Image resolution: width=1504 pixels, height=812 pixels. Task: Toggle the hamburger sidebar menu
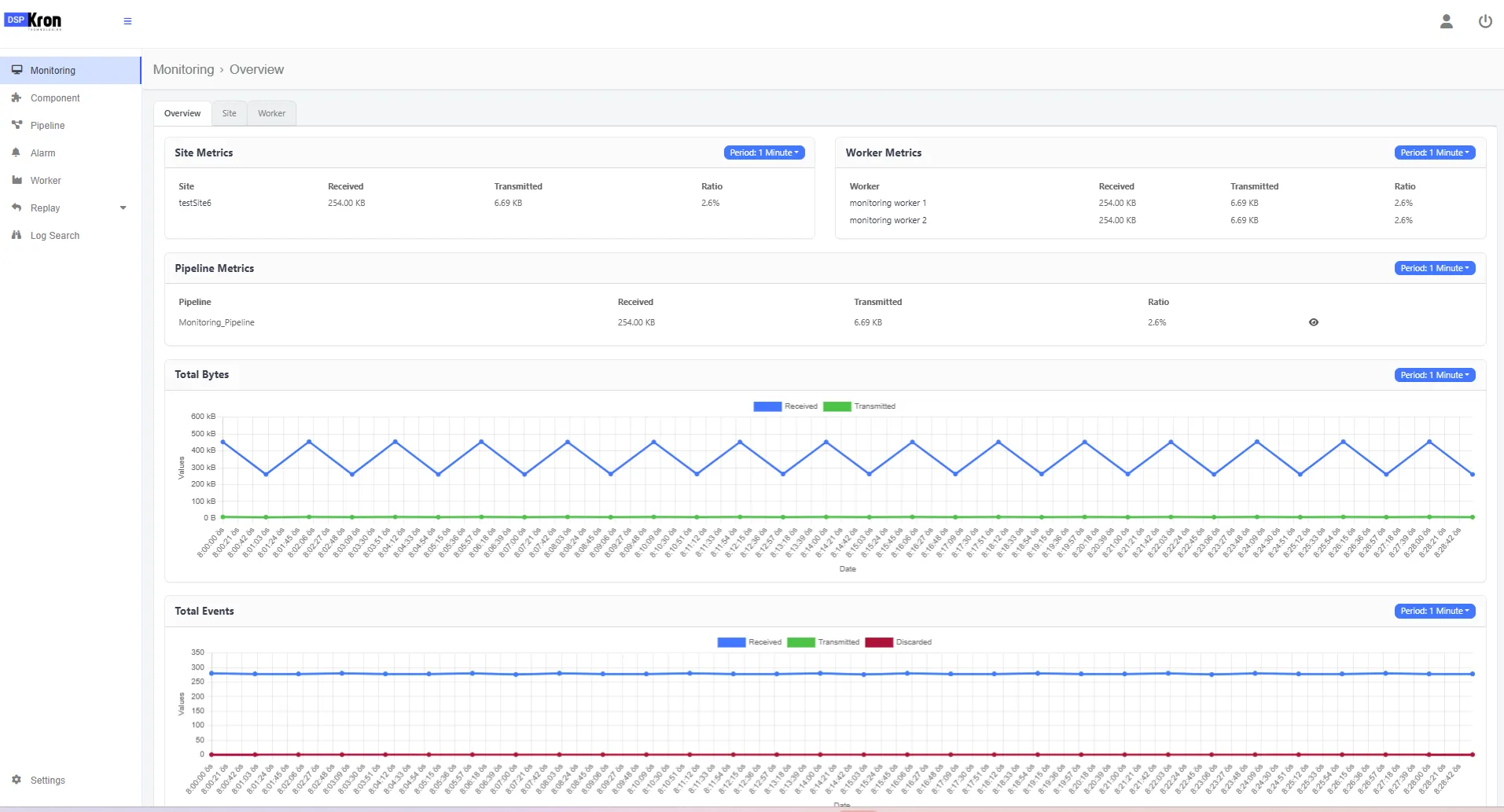[x=127, y=21]
